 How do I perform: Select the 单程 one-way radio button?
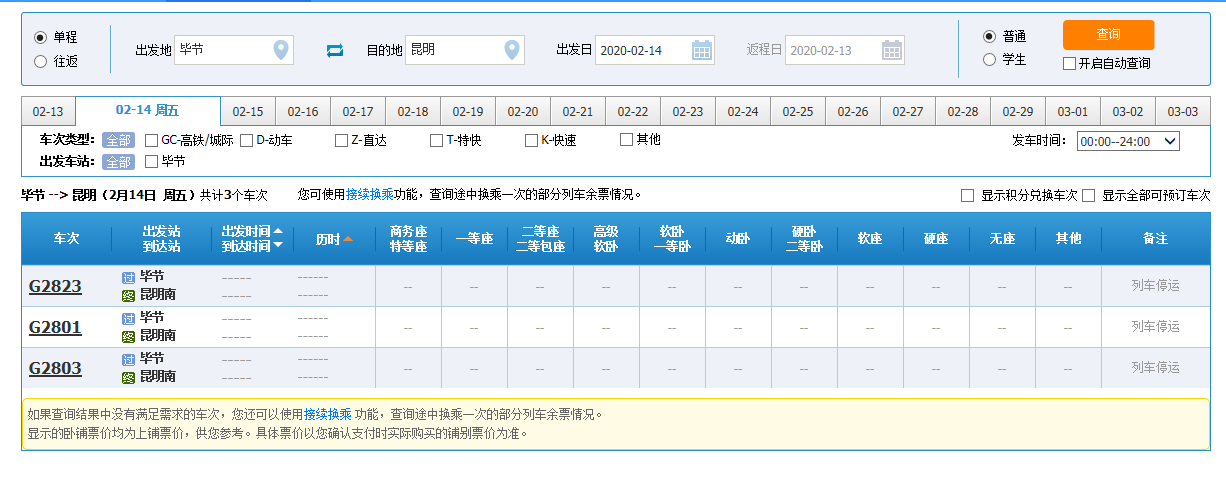pos(40,37)
